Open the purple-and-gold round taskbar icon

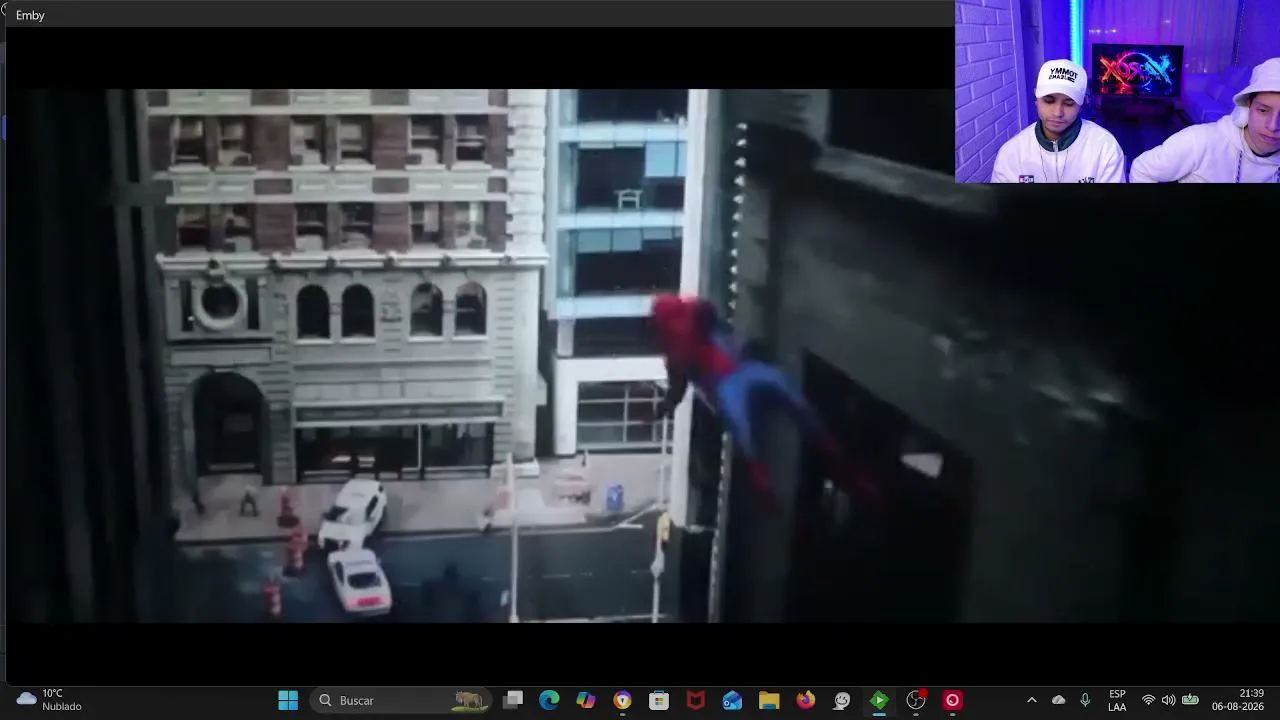tap(622, 700)
